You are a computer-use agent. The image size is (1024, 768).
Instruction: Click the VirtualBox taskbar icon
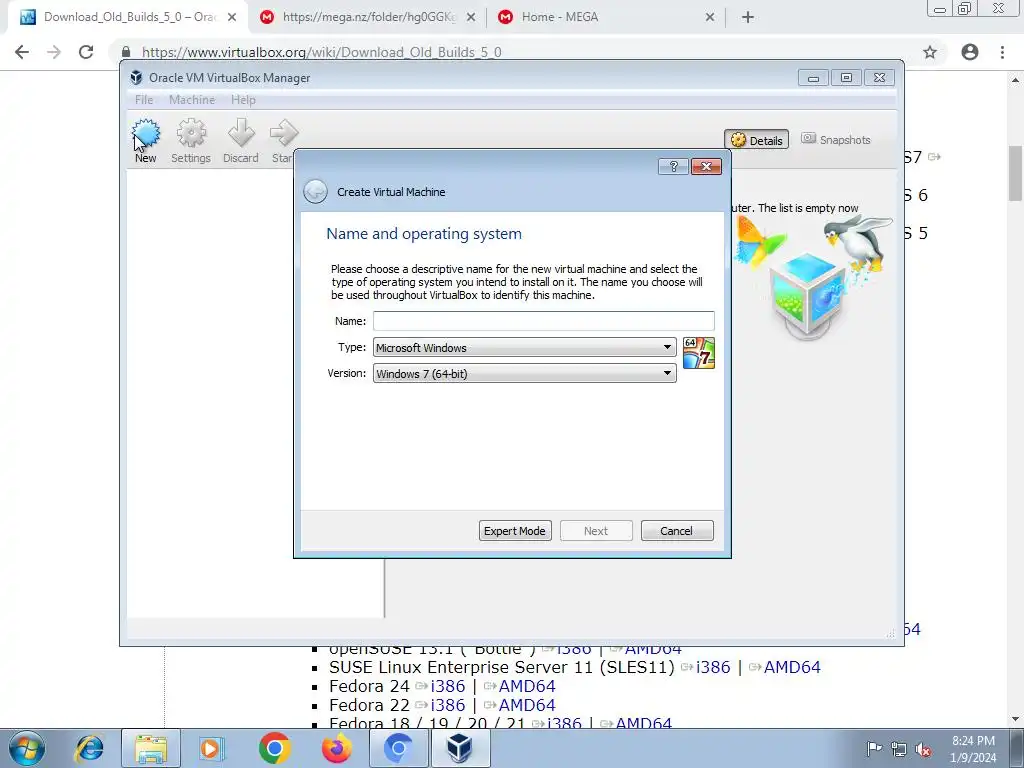(x=460, y=748)
